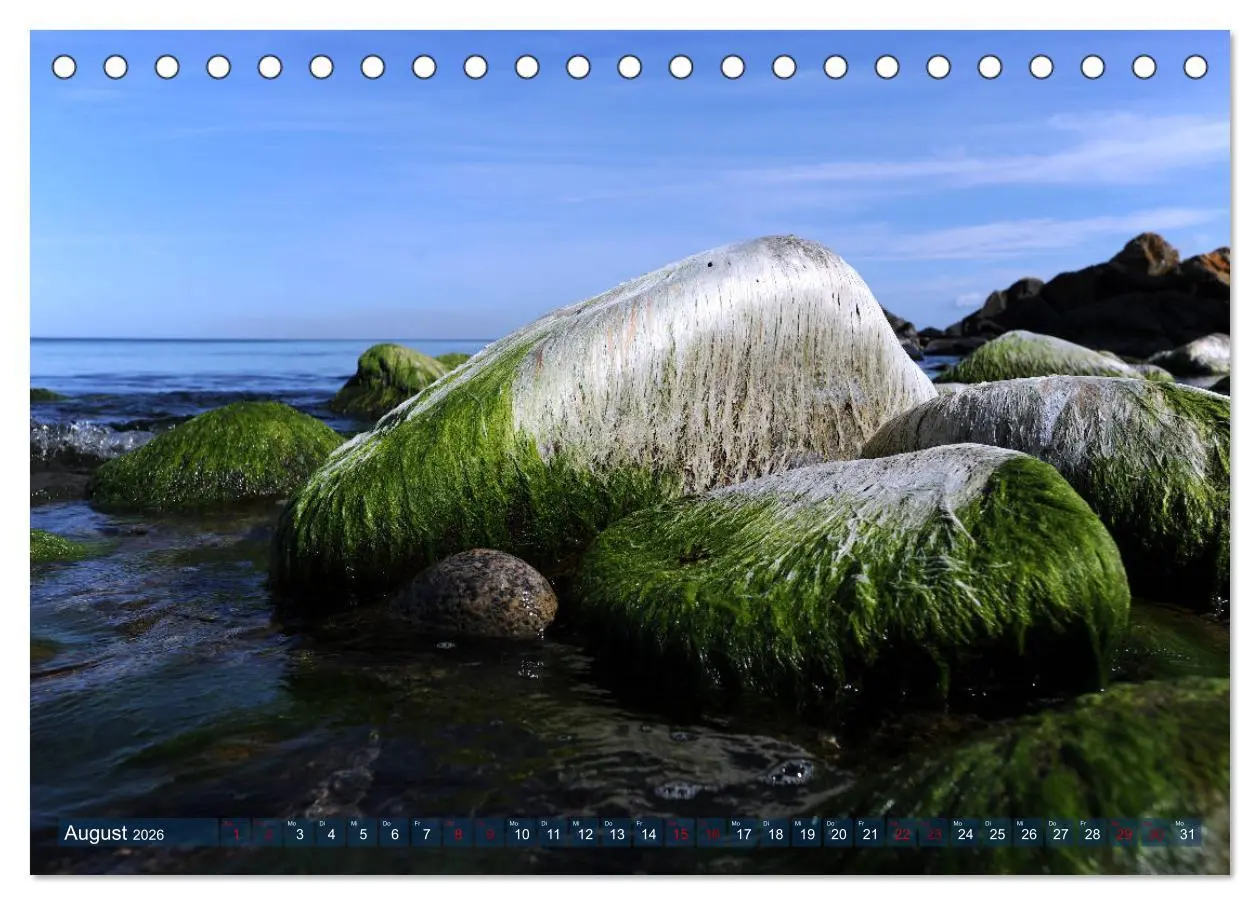Screen dimensions: 1260x905
Task: Select day 26 in the calendar strip
Action: click(x=1030, y=833)
